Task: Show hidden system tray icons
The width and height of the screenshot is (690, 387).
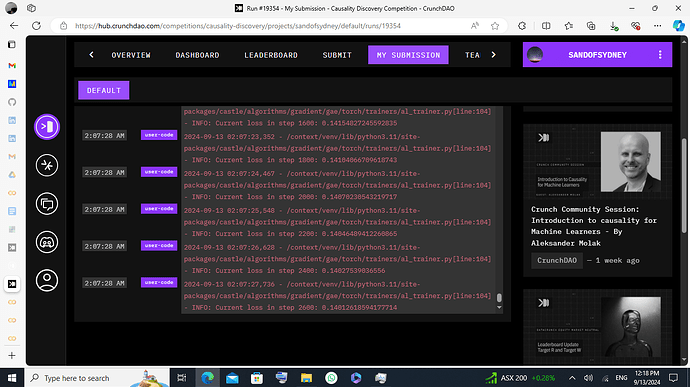Action: (x=572, y=378)
